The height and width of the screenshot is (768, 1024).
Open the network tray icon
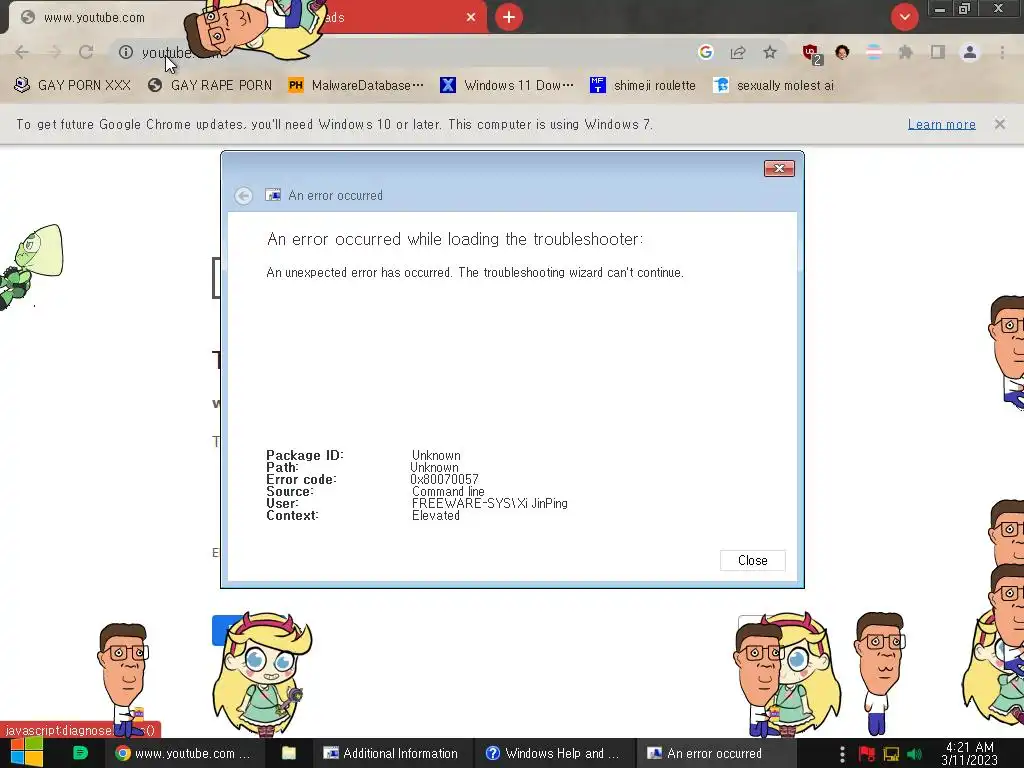click(x=891, y=754)
